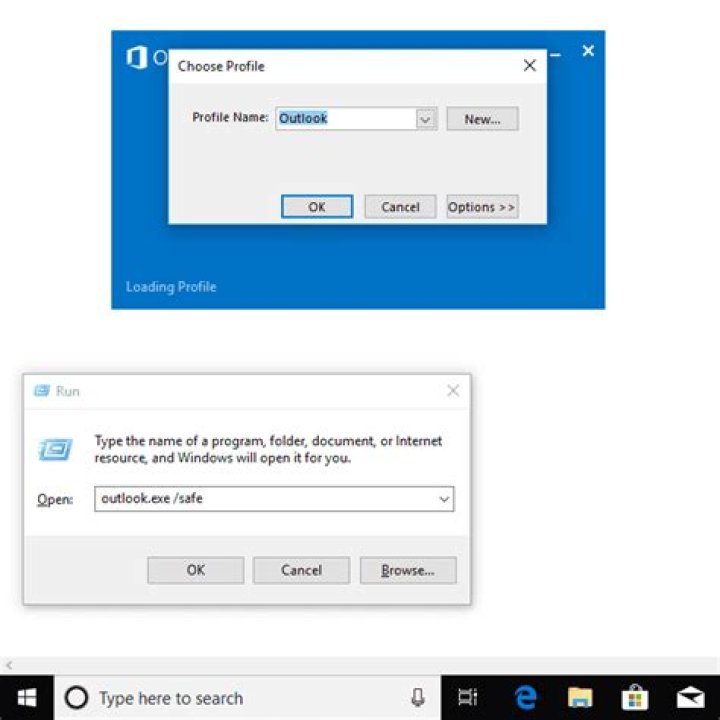Click Browse... in the Run dialog
Image resolution: width=720 pixels, height=720 pixels.
tap(408, 570)
